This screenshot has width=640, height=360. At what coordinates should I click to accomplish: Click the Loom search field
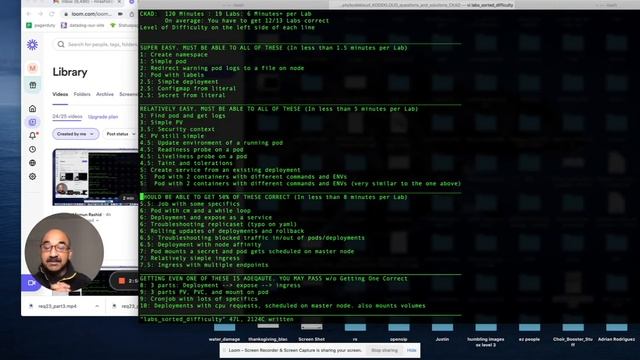[x=96, y=44]
